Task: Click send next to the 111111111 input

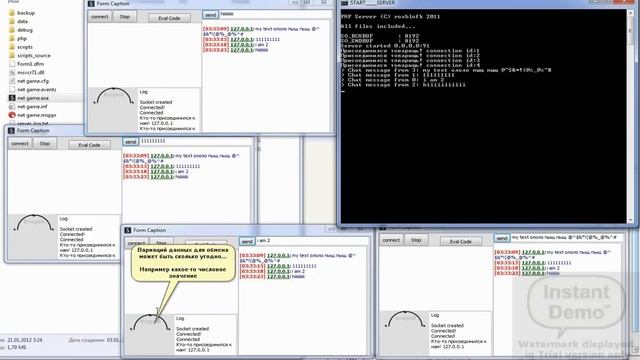Action: (130, 142)
